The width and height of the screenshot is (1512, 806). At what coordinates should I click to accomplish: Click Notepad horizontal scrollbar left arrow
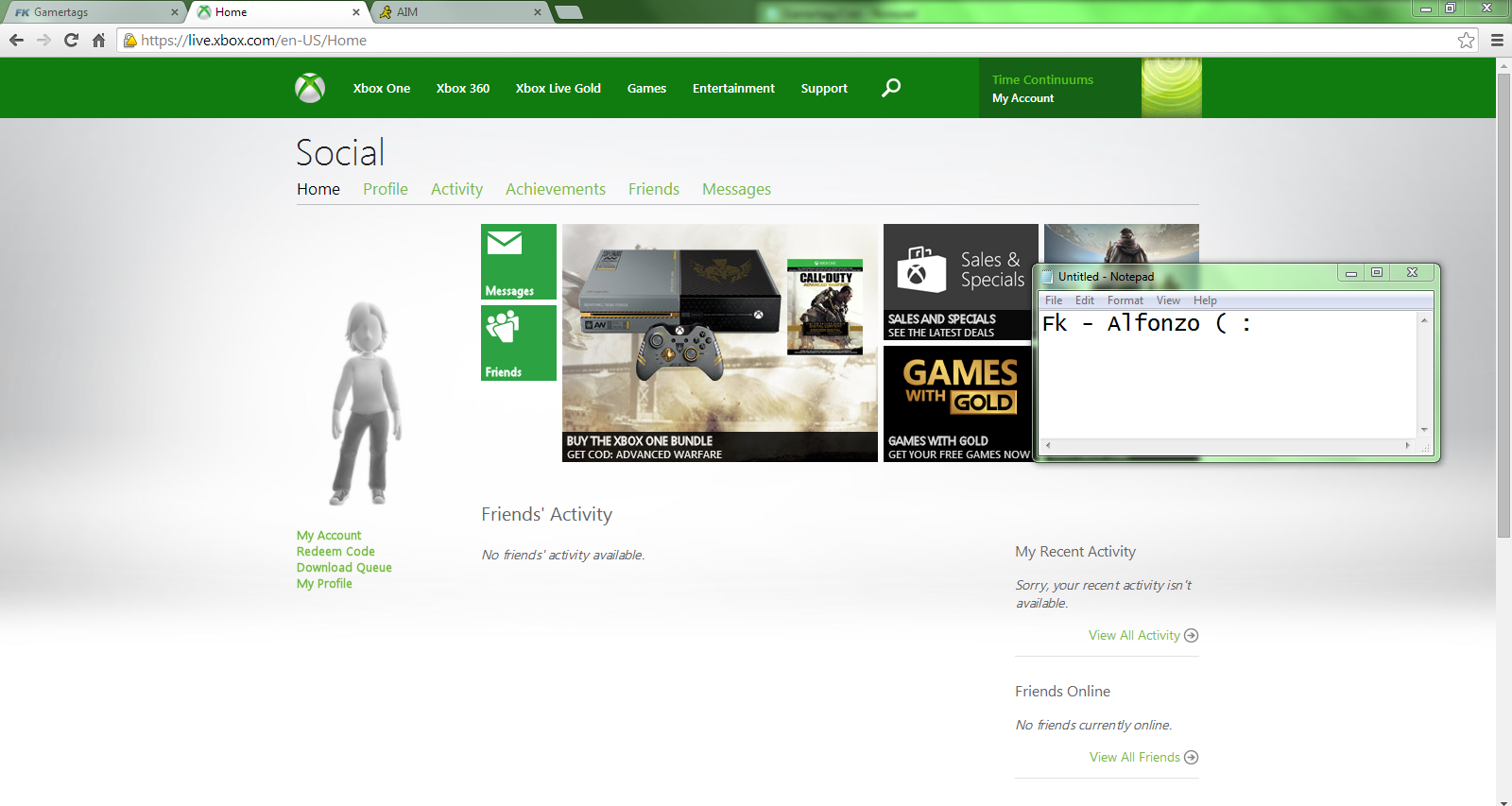tap(1047, 445)
